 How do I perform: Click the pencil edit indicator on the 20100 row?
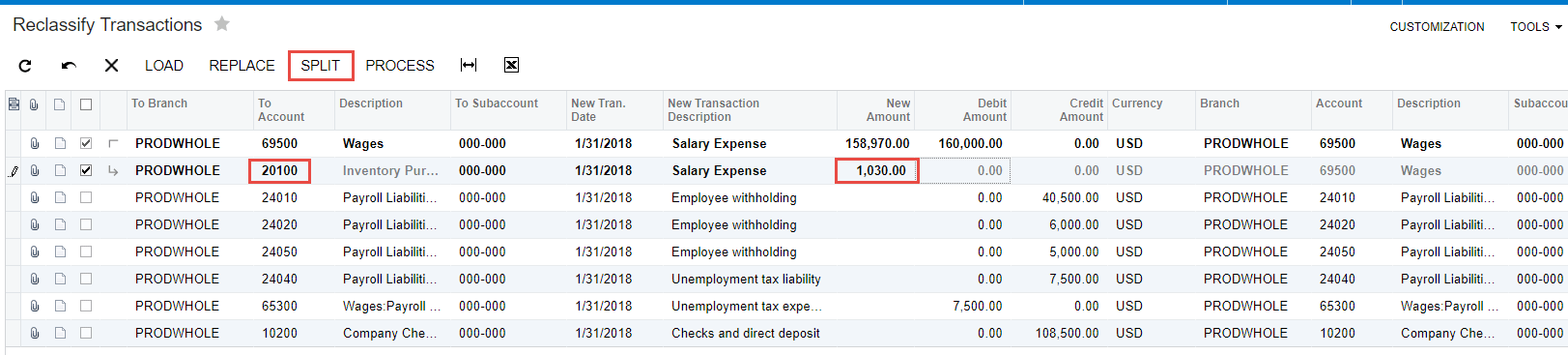point(13,171)
